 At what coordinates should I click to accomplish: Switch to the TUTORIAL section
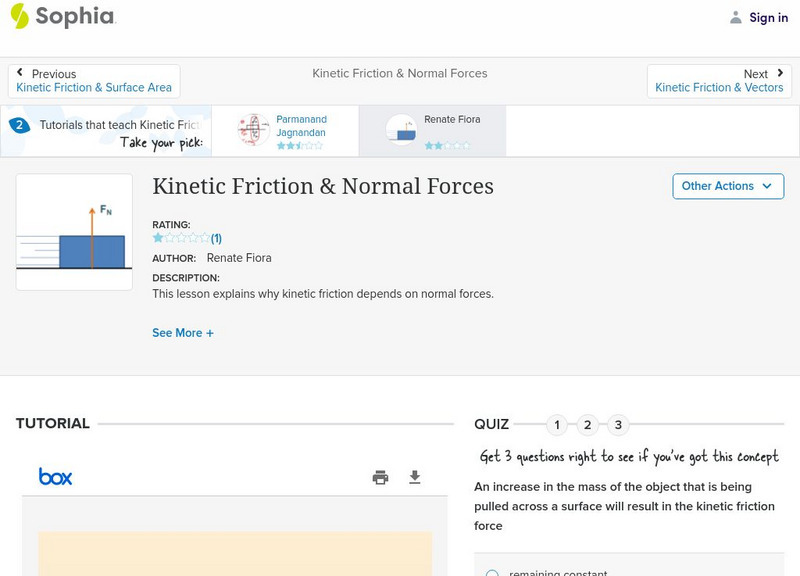(53, 423)
